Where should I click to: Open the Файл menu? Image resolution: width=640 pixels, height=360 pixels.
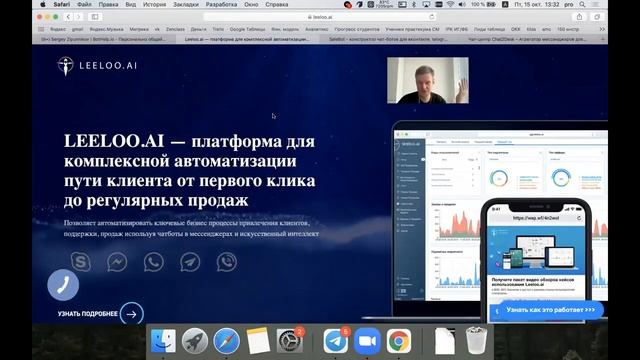click(x=84, y=4)
